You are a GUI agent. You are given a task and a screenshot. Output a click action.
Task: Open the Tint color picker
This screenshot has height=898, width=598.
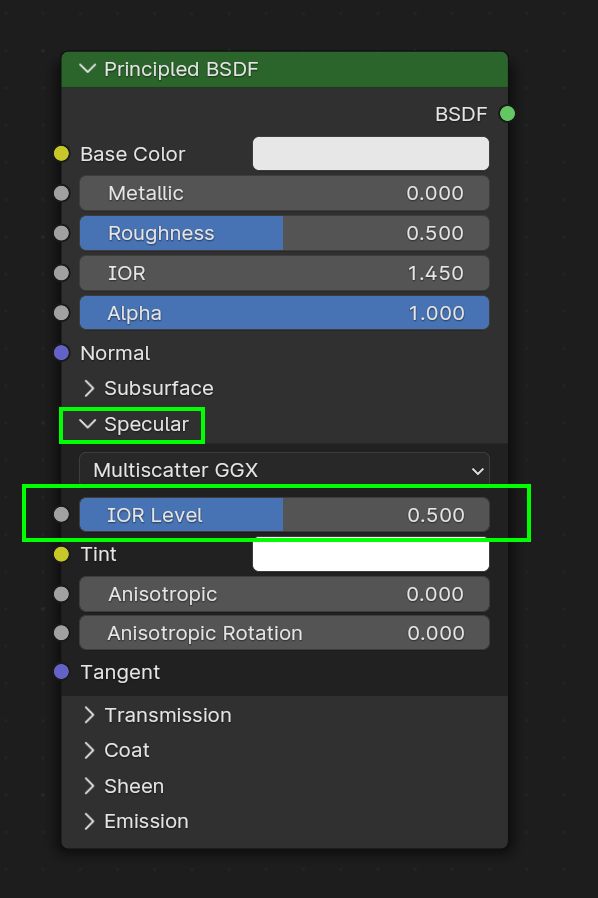pyautogui.click(x=370, y=554)
